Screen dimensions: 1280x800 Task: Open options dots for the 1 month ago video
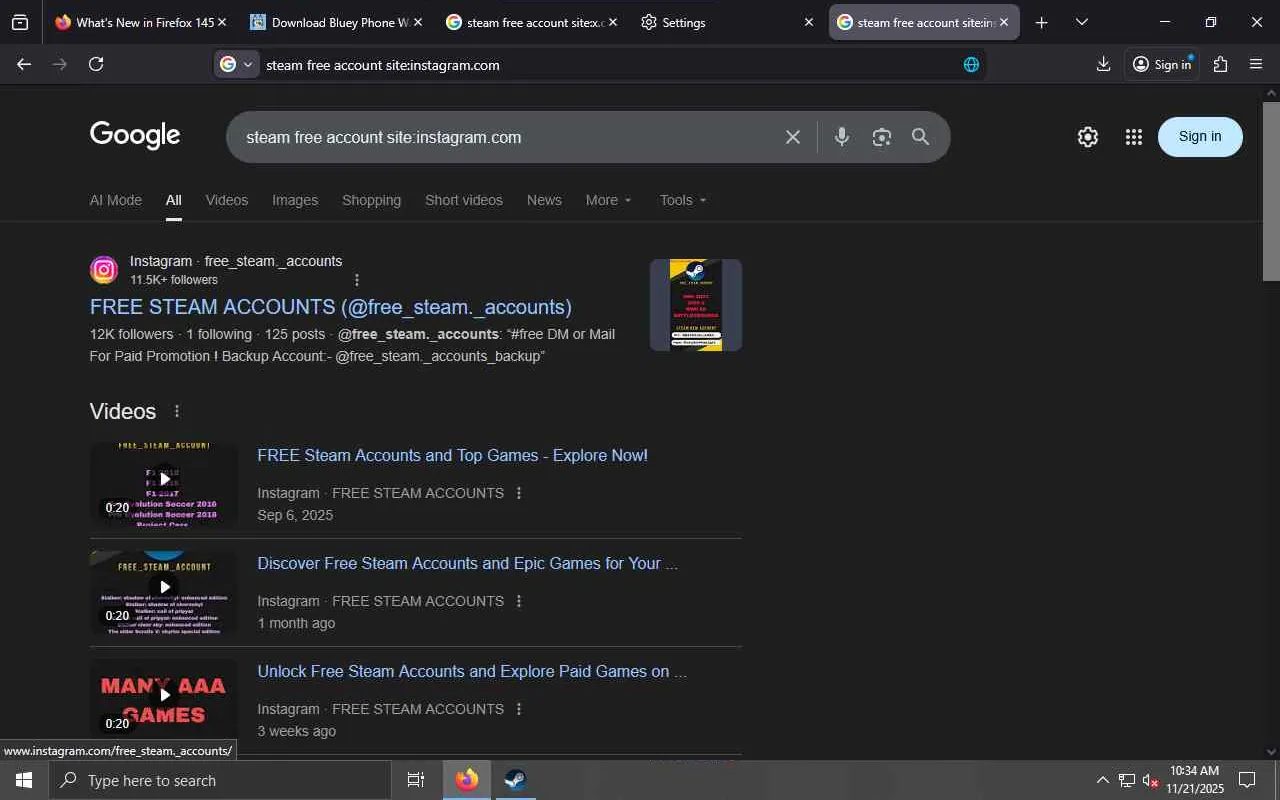coord(518,601)
